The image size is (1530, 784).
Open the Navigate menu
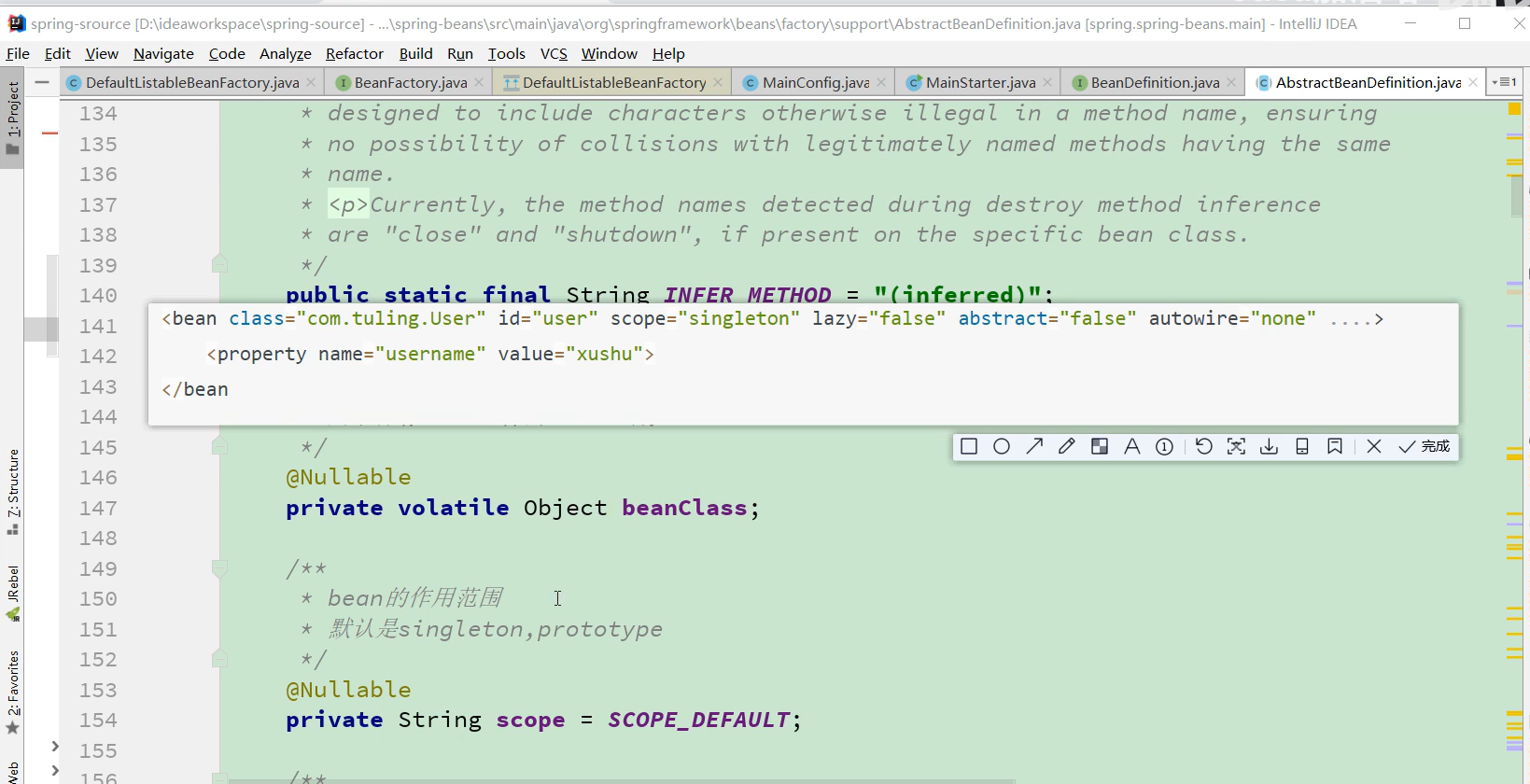(x=163, y=54)
